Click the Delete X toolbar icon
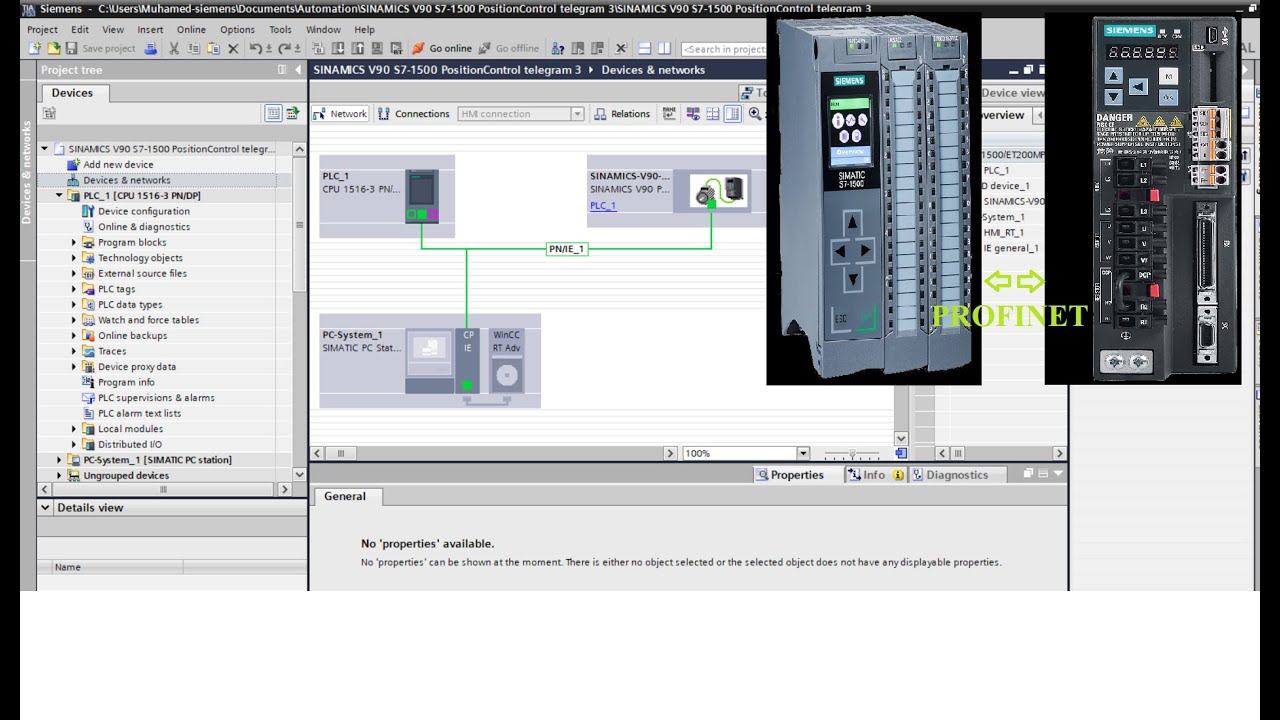Screen dimensions: 1280x720 233,48
